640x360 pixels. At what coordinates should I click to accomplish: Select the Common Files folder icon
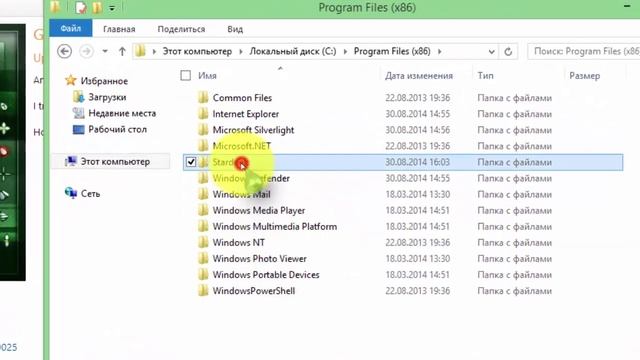click(x=203, y=98)
